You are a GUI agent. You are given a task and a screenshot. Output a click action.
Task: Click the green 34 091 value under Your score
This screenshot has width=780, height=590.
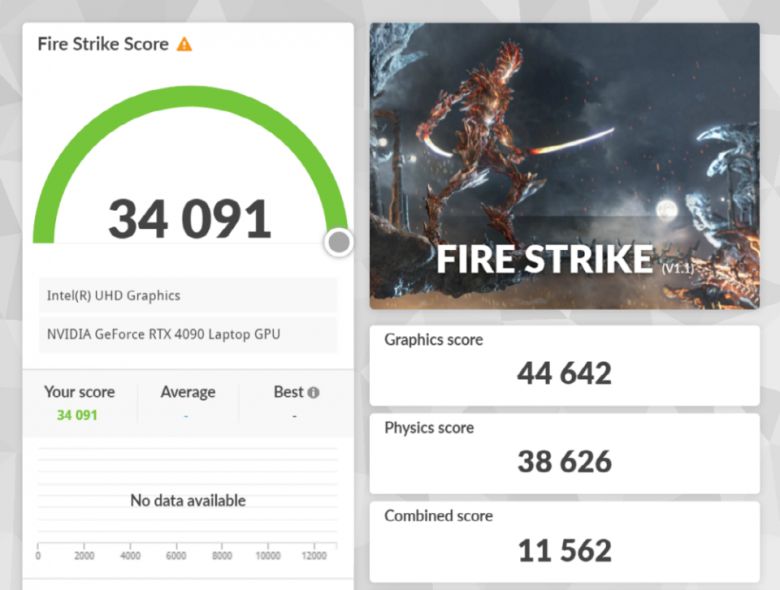77,415
